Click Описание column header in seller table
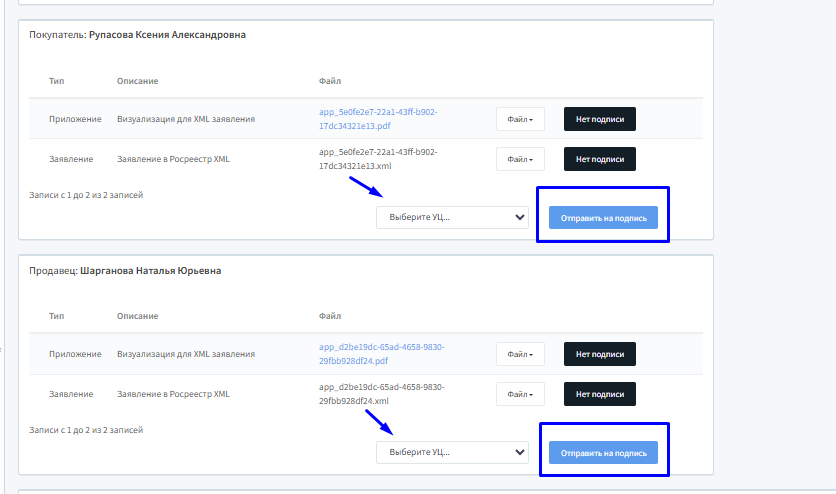The image size is (836, 494). [138, 316]
